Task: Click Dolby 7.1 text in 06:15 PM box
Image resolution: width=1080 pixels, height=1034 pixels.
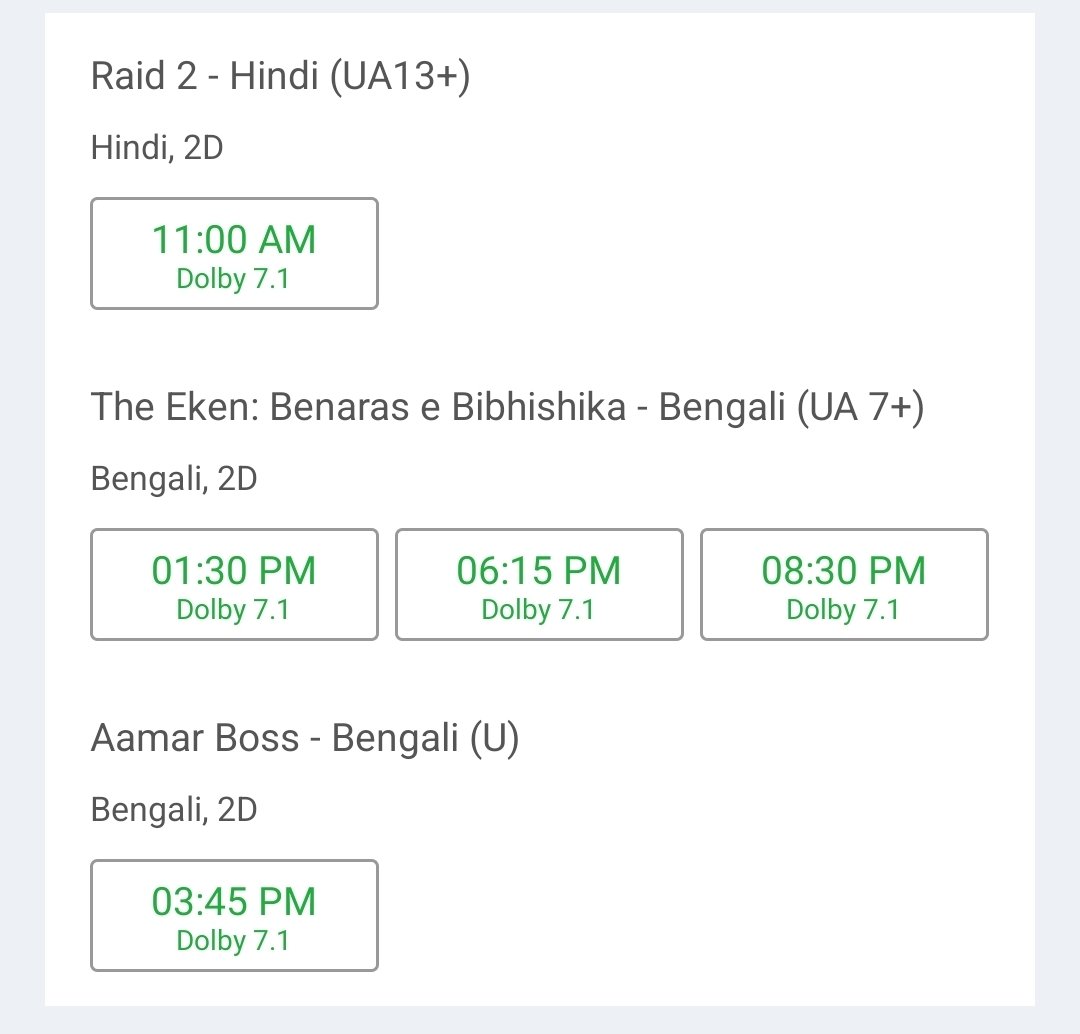Action: tap(538, 610)
